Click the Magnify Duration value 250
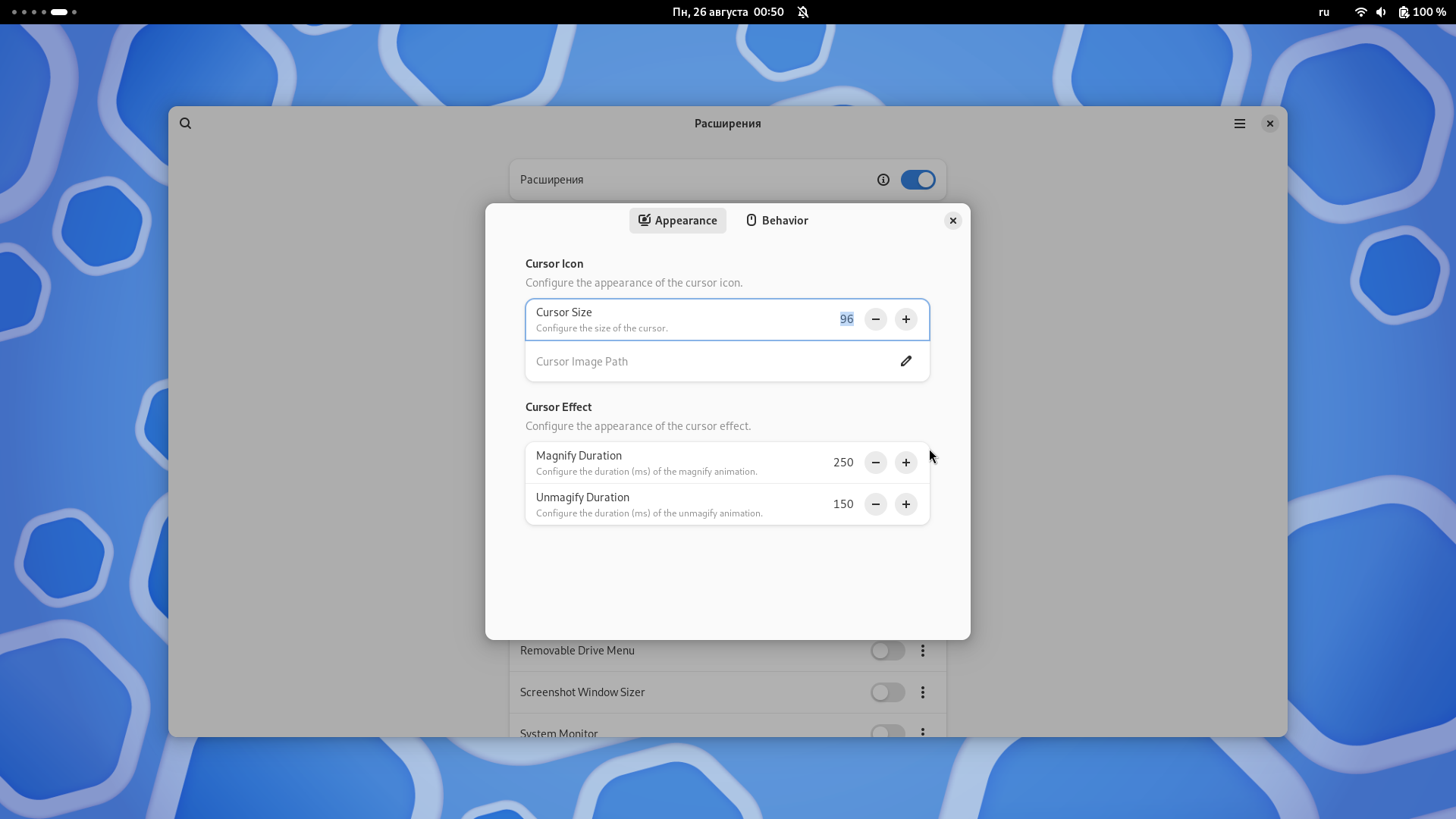This screenshot has width=1456, height=819. click(843, 463)
